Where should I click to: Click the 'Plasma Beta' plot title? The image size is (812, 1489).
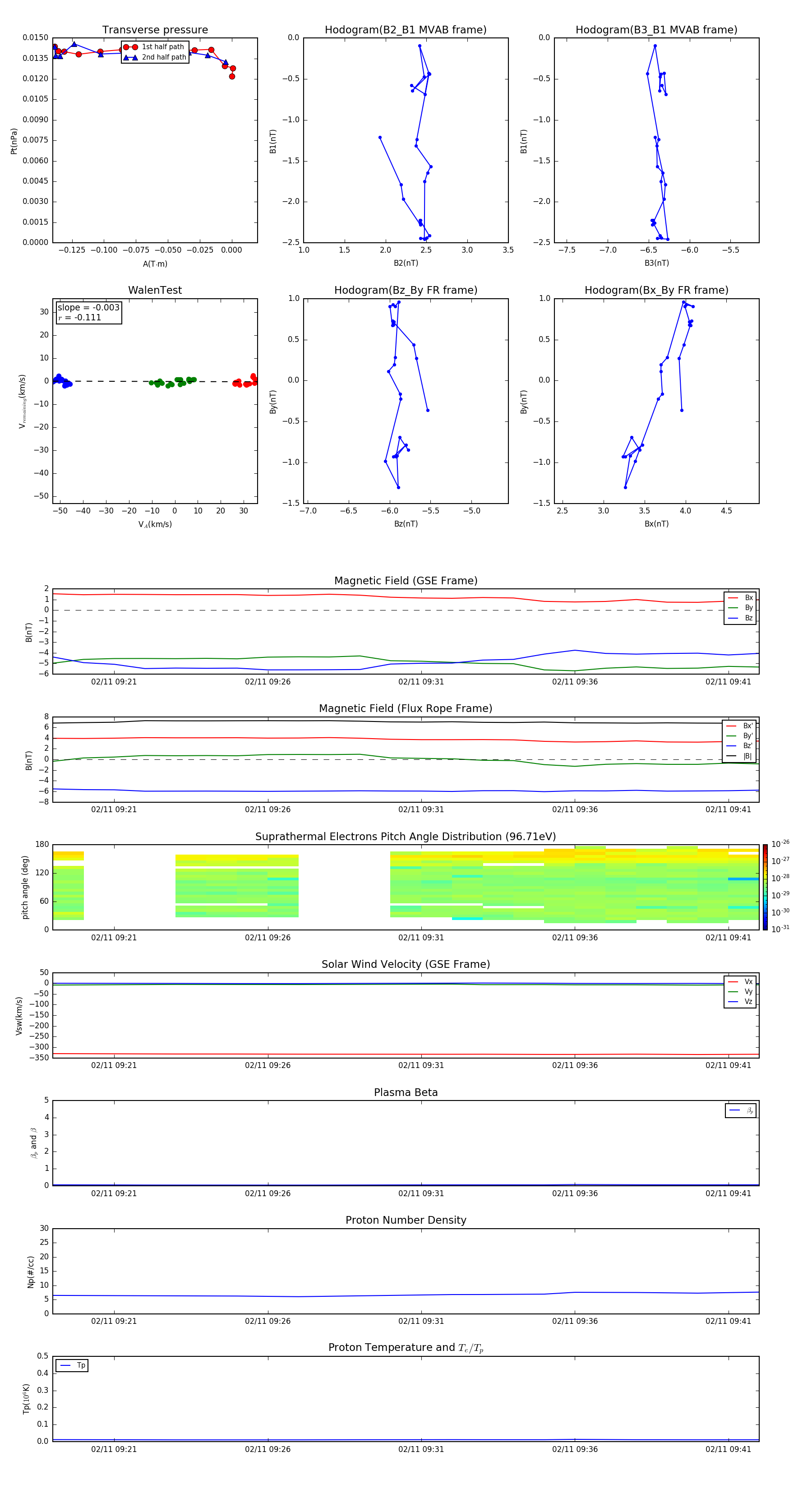(x=406, y=1092)
